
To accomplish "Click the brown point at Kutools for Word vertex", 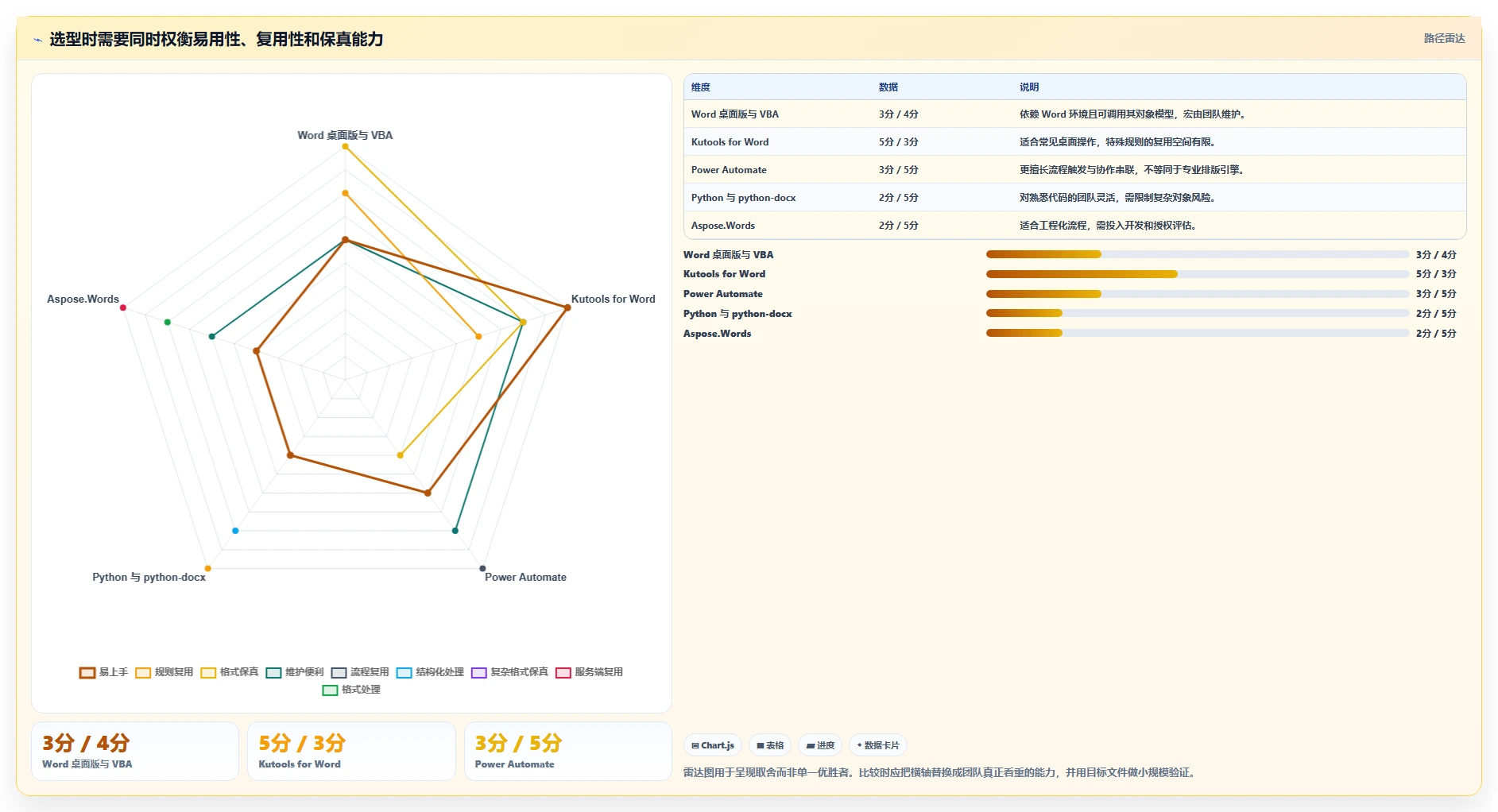I will (567, 307).
